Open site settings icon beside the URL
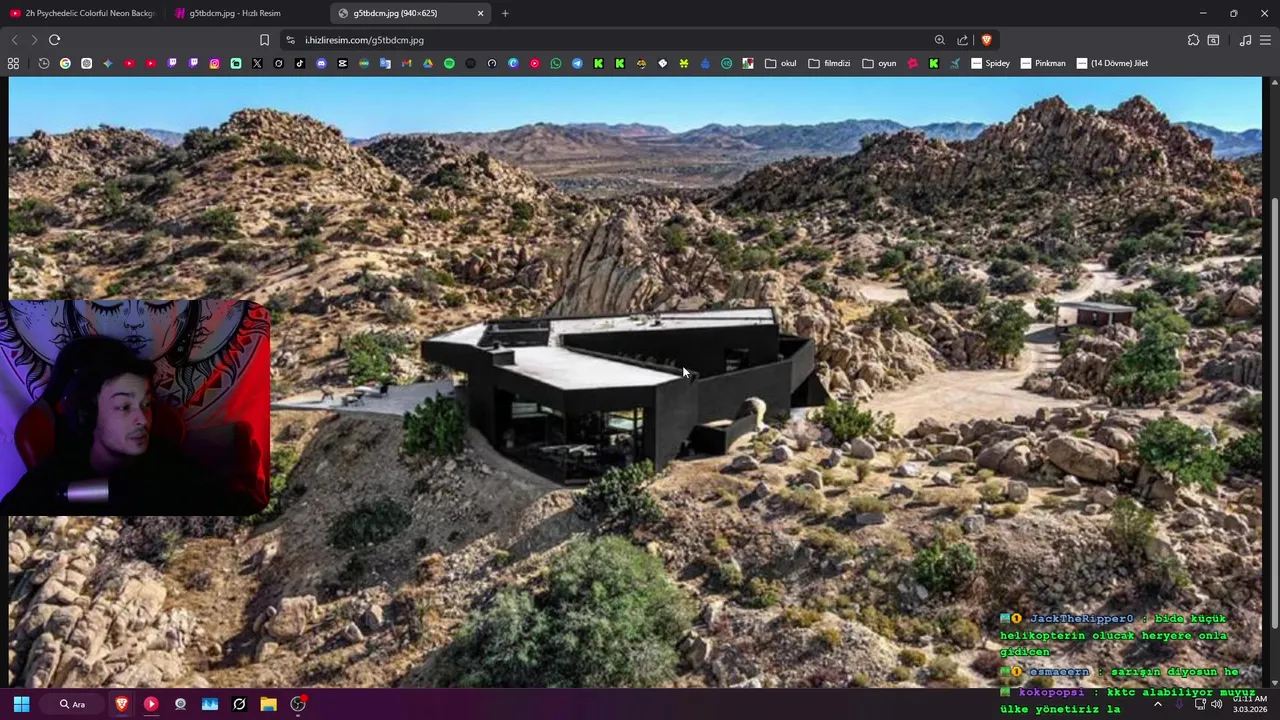The image size is (1280, 720). tap(290, 40)
